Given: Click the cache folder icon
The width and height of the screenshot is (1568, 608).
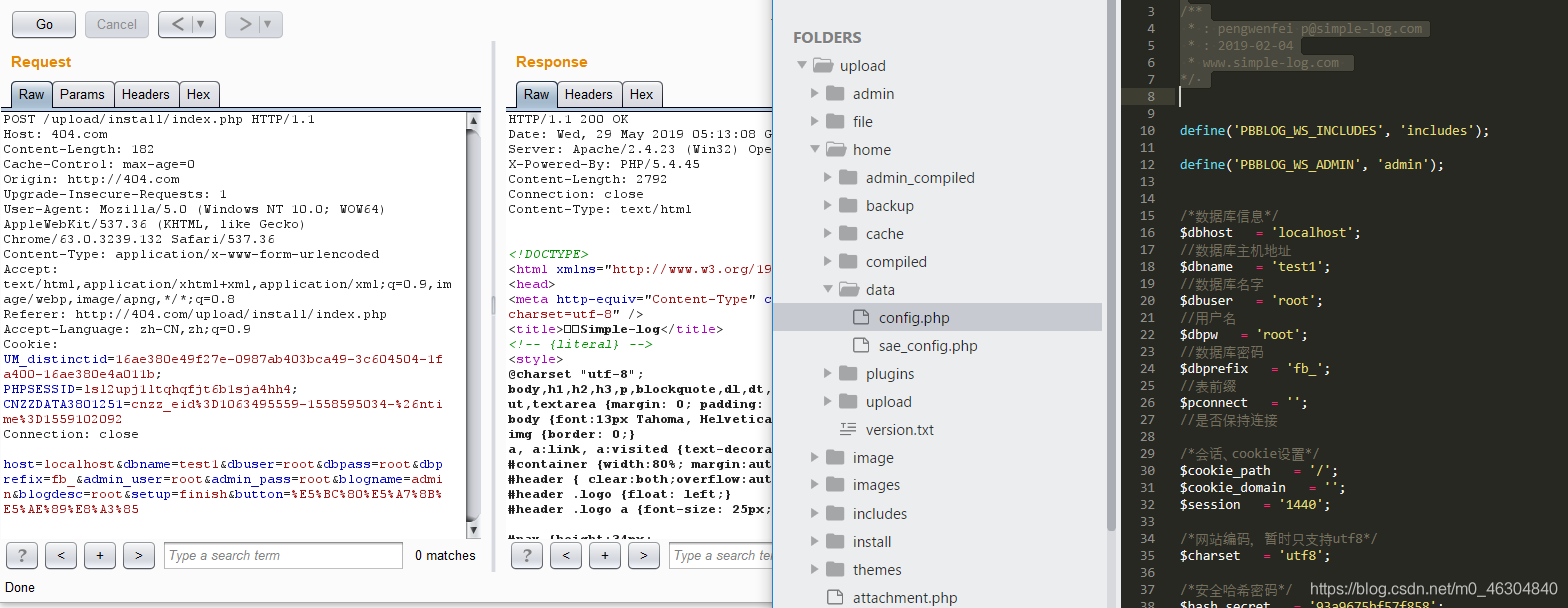Looking at the screenshot, I should (848, 234).
